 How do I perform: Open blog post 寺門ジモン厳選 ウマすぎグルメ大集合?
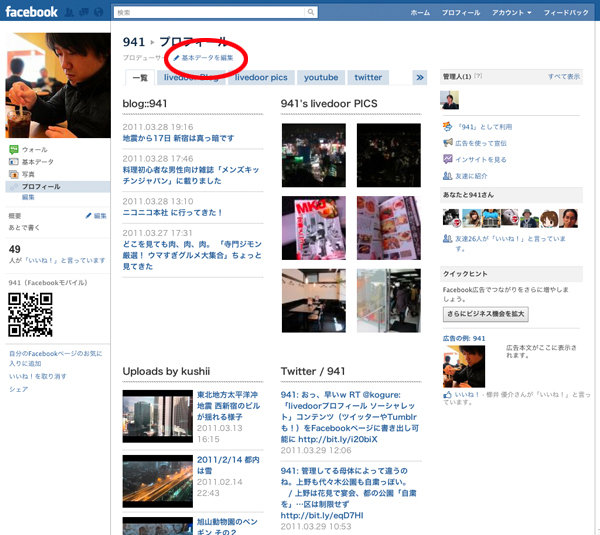[192, 255]
